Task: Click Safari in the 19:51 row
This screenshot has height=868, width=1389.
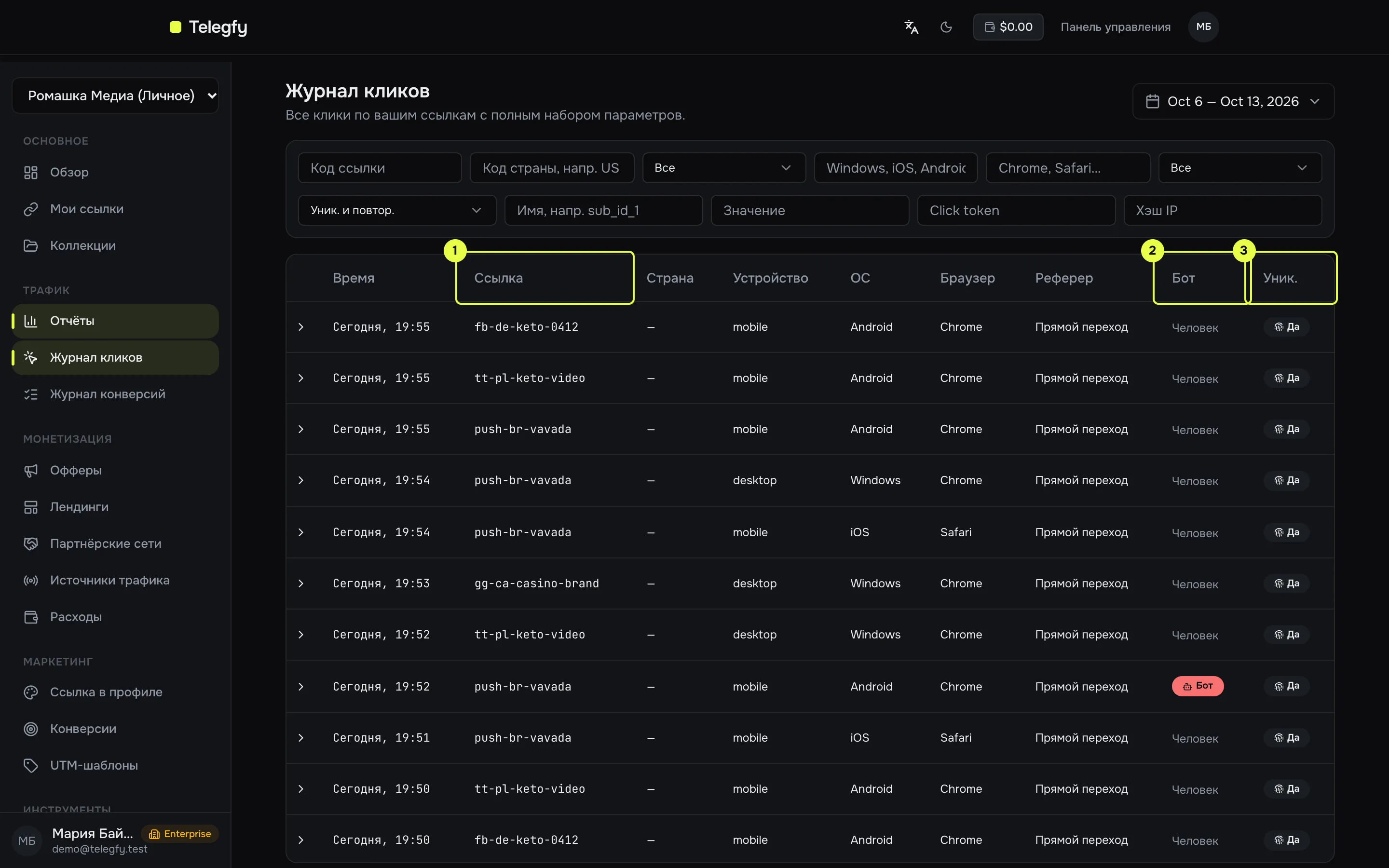Action: pyautogui.click(x=955, y=738)
